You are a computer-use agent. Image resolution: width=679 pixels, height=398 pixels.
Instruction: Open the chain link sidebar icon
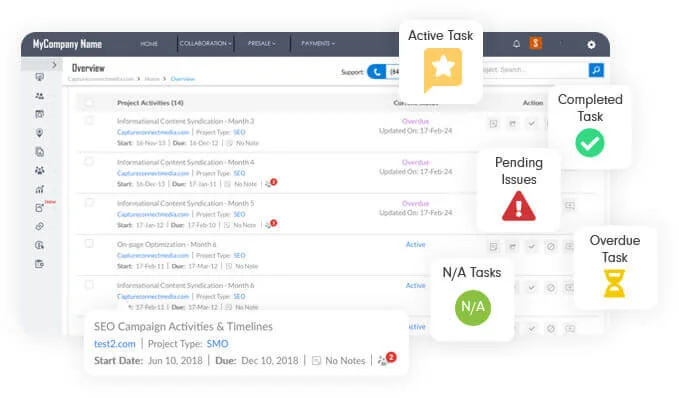[39, 227]
